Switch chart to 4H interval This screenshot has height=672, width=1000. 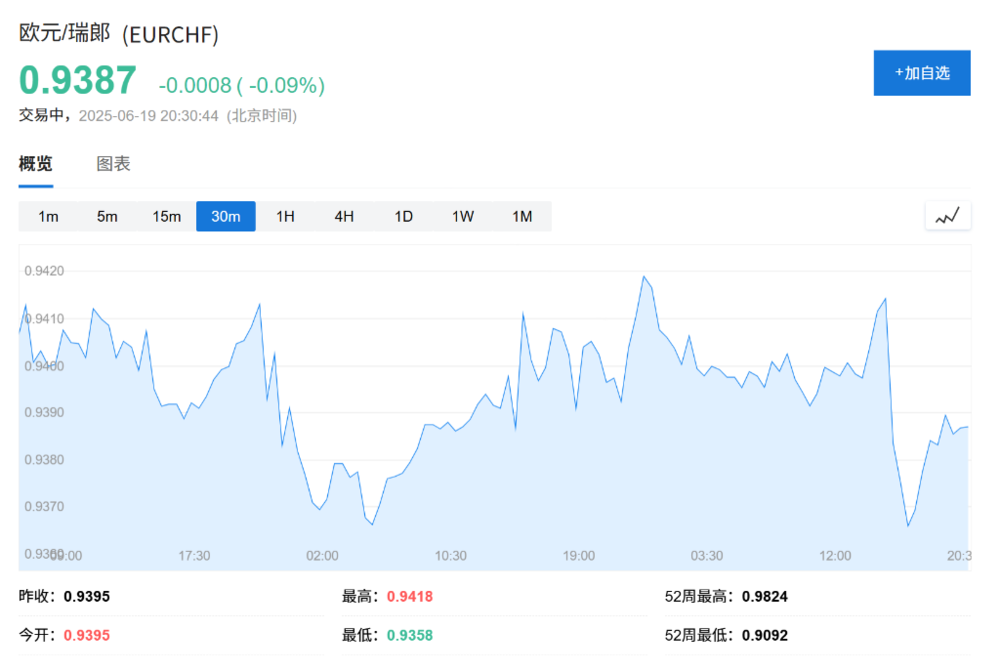pos(344,216)
